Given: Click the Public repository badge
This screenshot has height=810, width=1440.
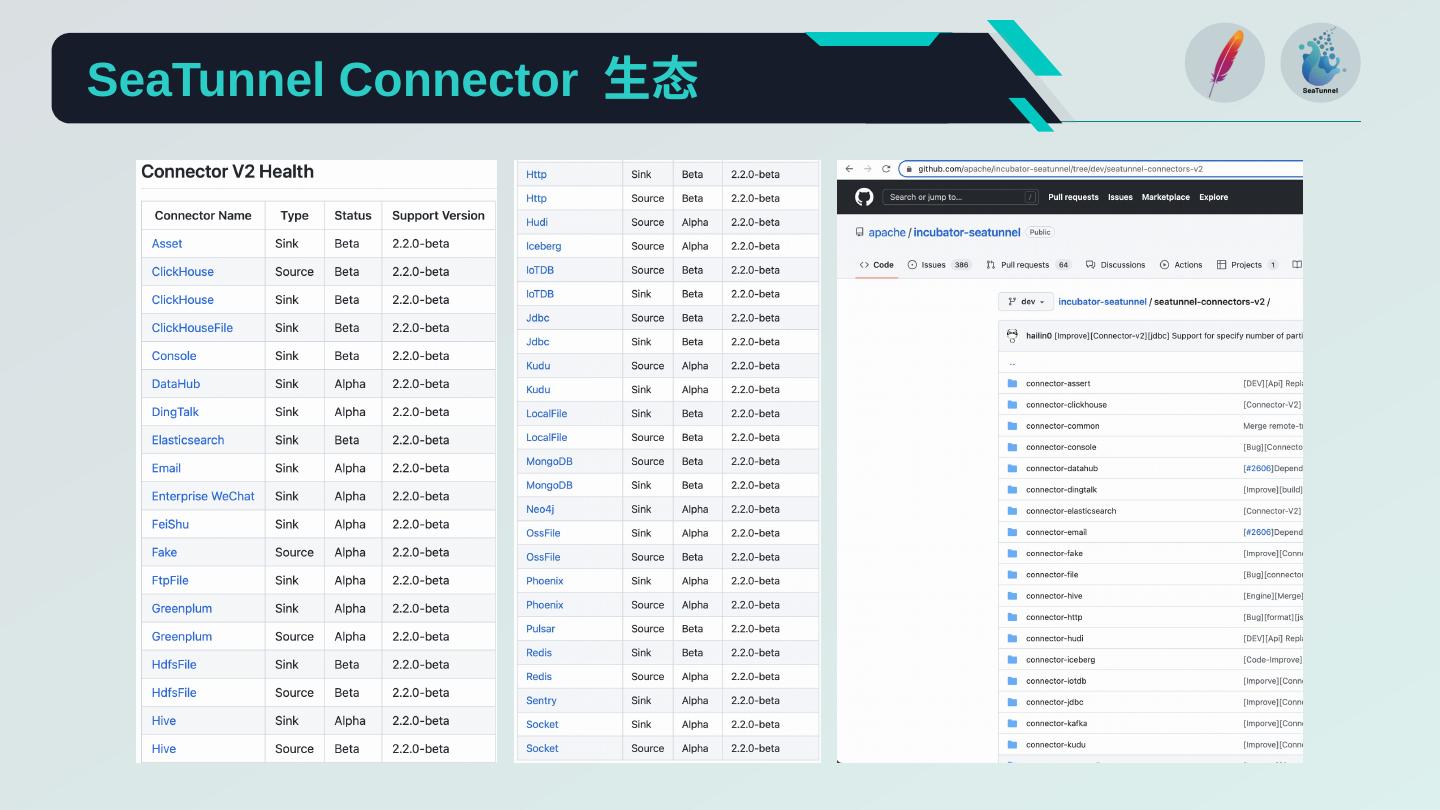Looking at the screenshot, I should [1040, 232].
